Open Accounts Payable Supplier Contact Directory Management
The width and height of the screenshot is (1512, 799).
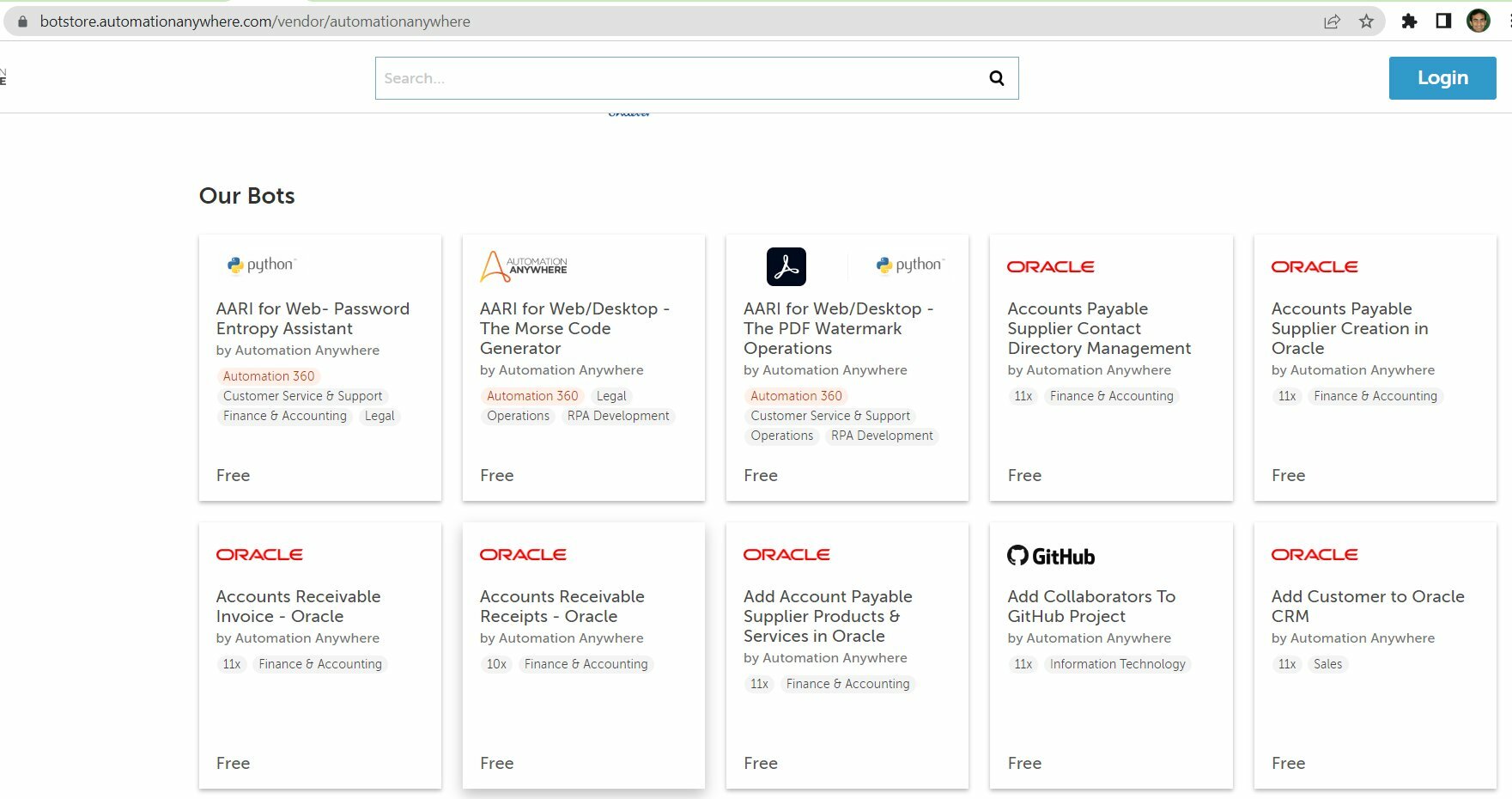[x=1099, y=328]
